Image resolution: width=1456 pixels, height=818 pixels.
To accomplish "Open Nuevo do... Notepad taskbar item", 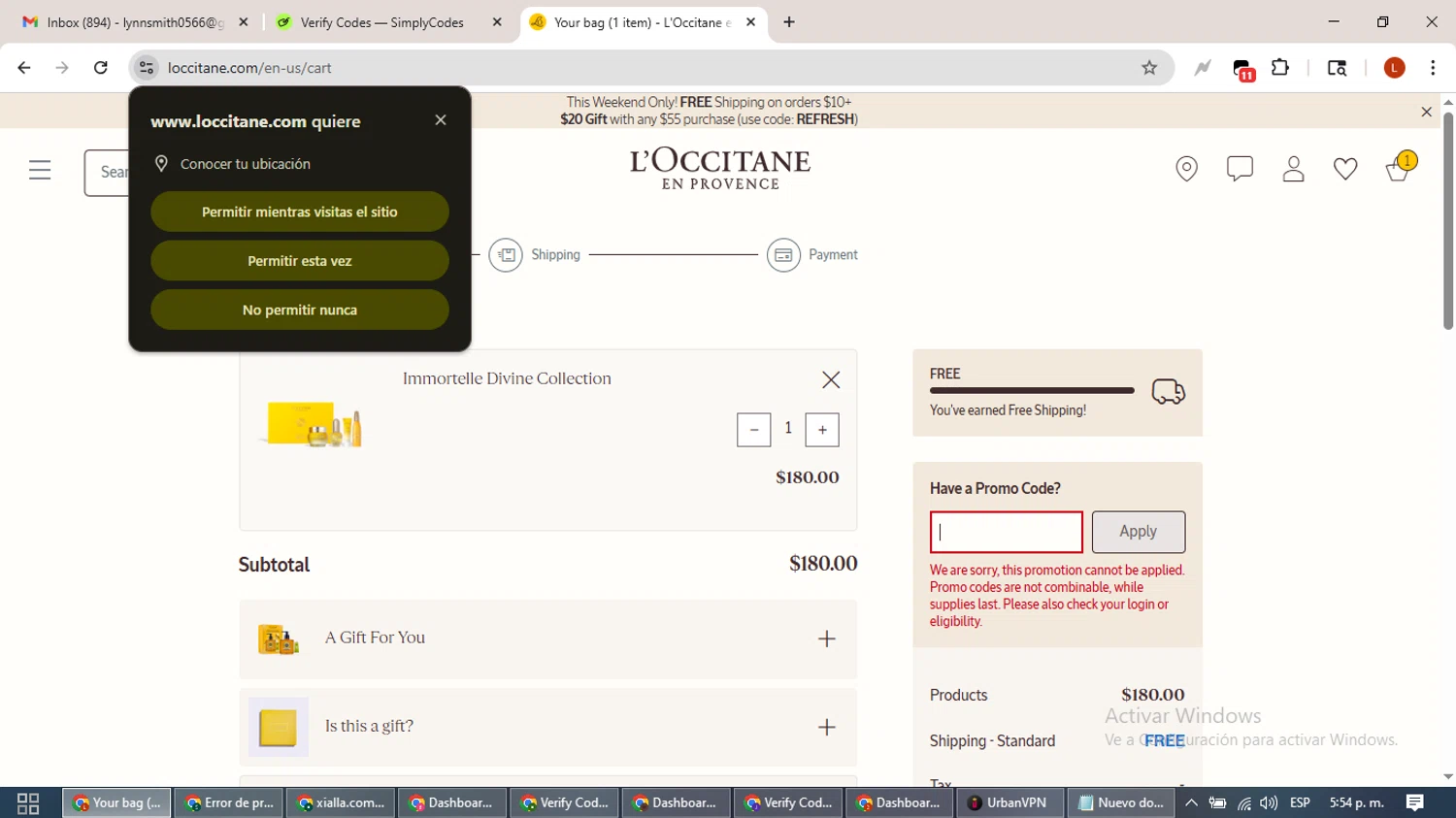I will (x=1121, y=803).
